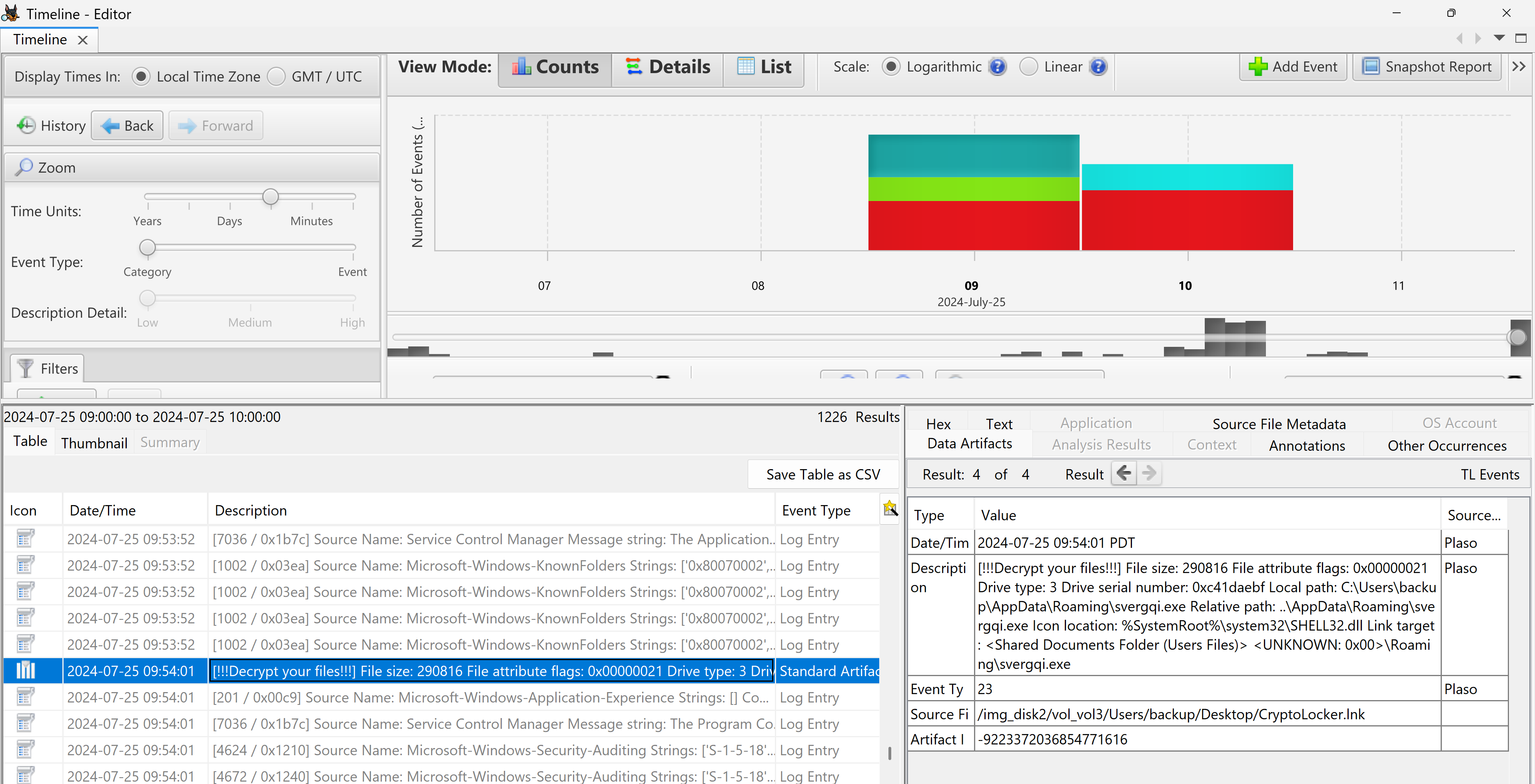Select Local Time Zone radio button

pos(141,77)
